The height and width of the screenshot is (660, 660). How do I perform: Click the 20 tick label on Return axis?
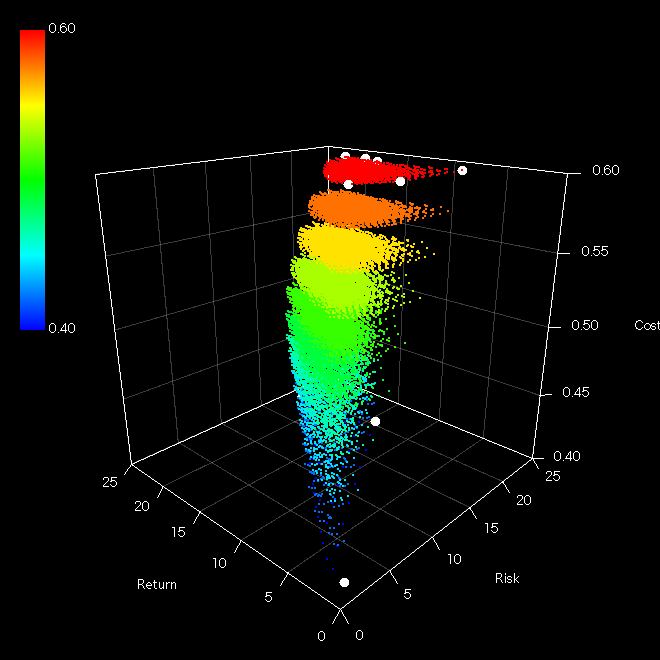142,506
